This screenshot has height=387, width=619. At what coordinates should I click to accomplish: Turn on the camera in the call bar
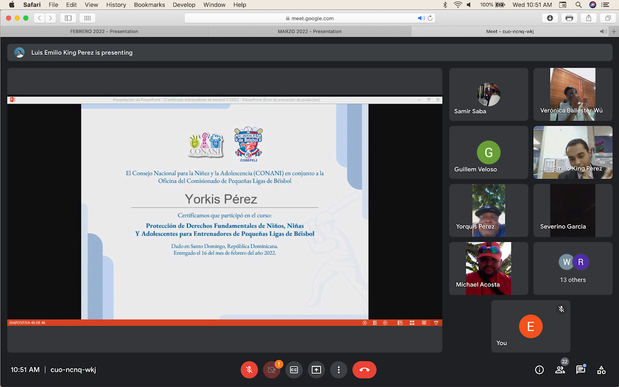pos(271,370)
